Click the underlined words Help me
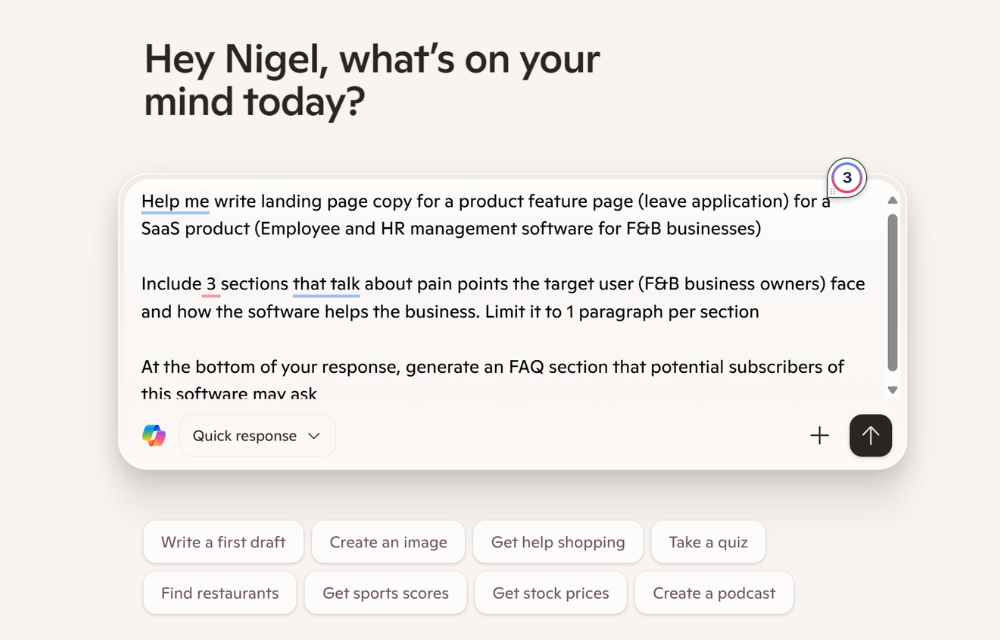1000x640 pixels. pos(175,201)
